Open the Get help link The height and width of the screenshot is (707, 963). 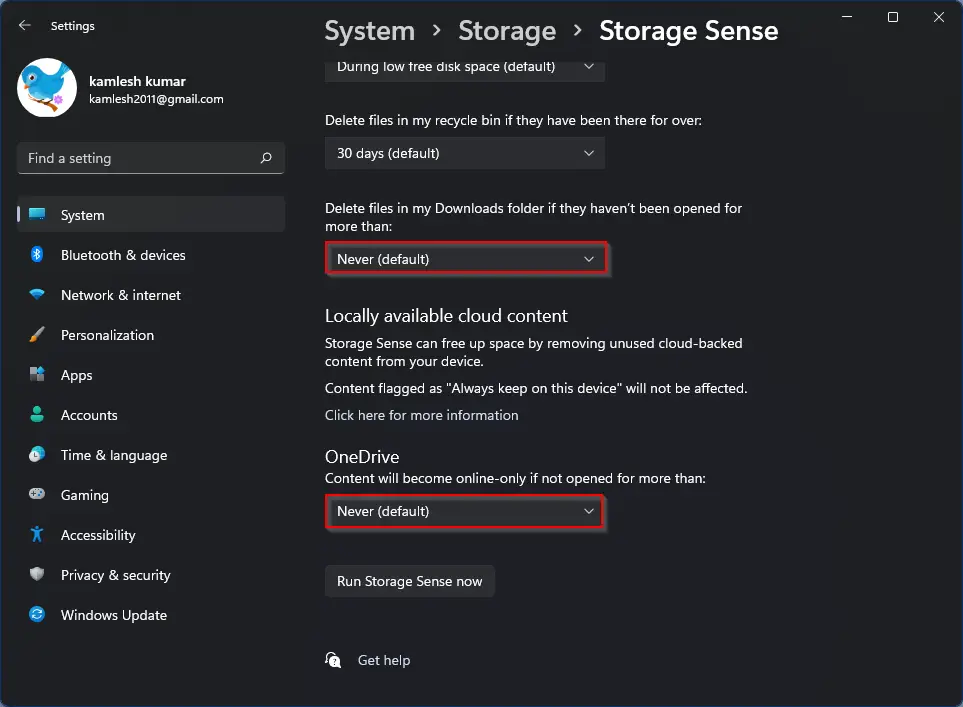pos(384,660)
